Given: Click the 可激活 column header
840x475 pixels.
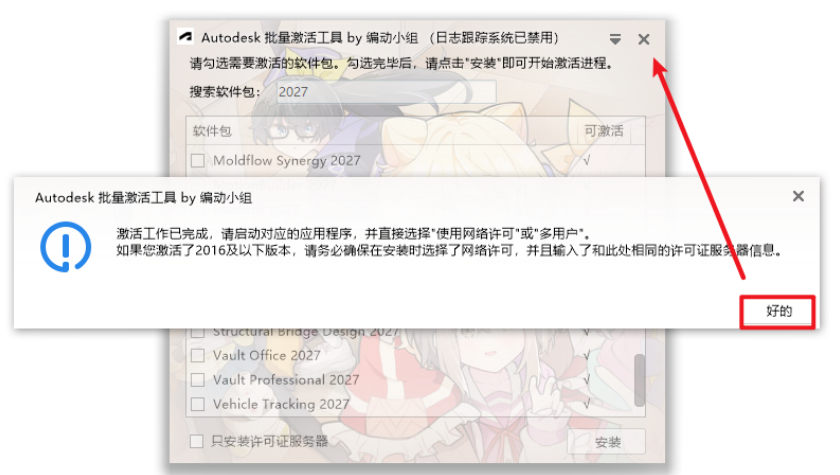Looking at the screenshot, I should 606,131.
